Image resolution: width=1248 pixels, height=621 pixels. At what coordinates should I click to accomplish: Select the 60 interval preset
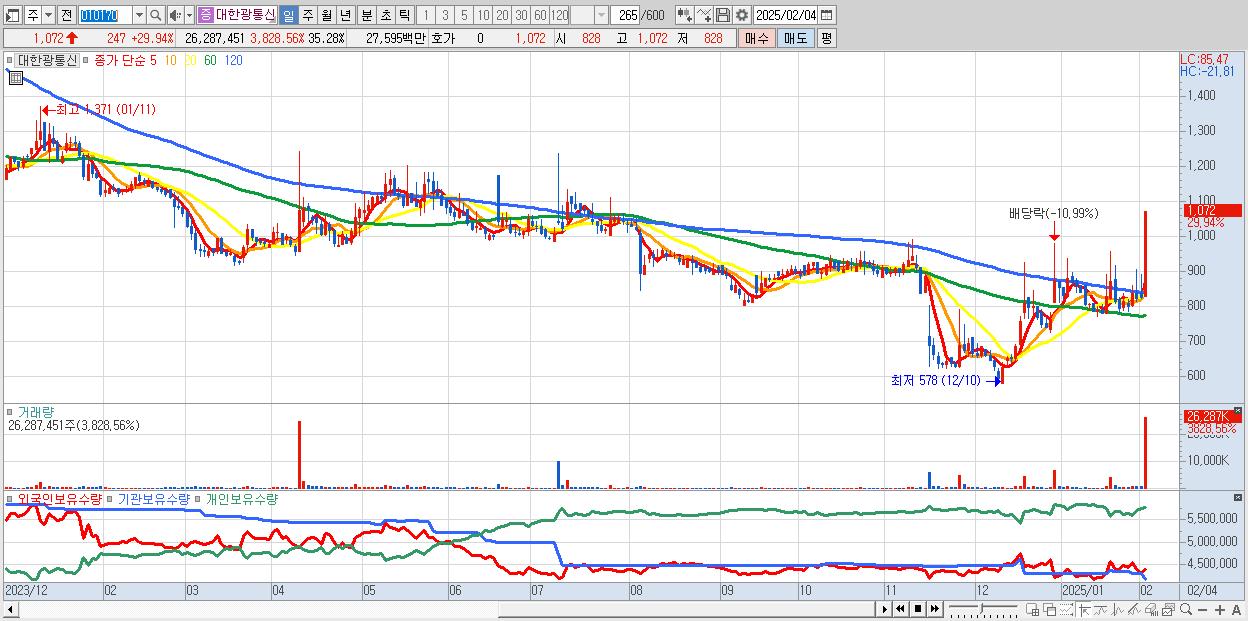pos(540,15)
